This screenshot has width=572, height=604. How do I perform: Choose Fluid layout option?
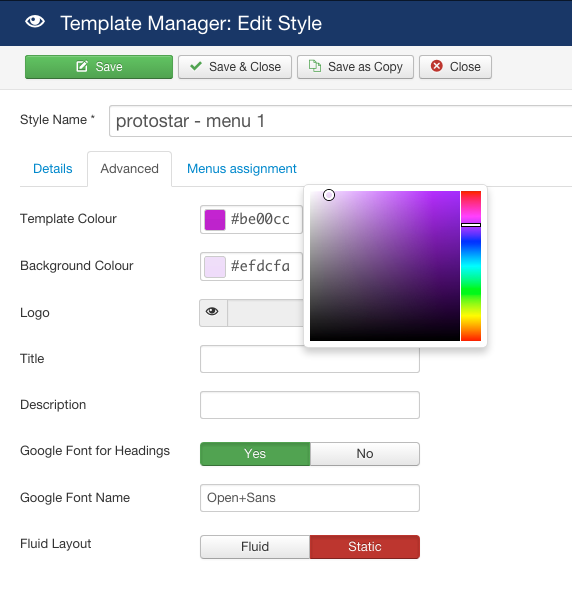[255, 547]
